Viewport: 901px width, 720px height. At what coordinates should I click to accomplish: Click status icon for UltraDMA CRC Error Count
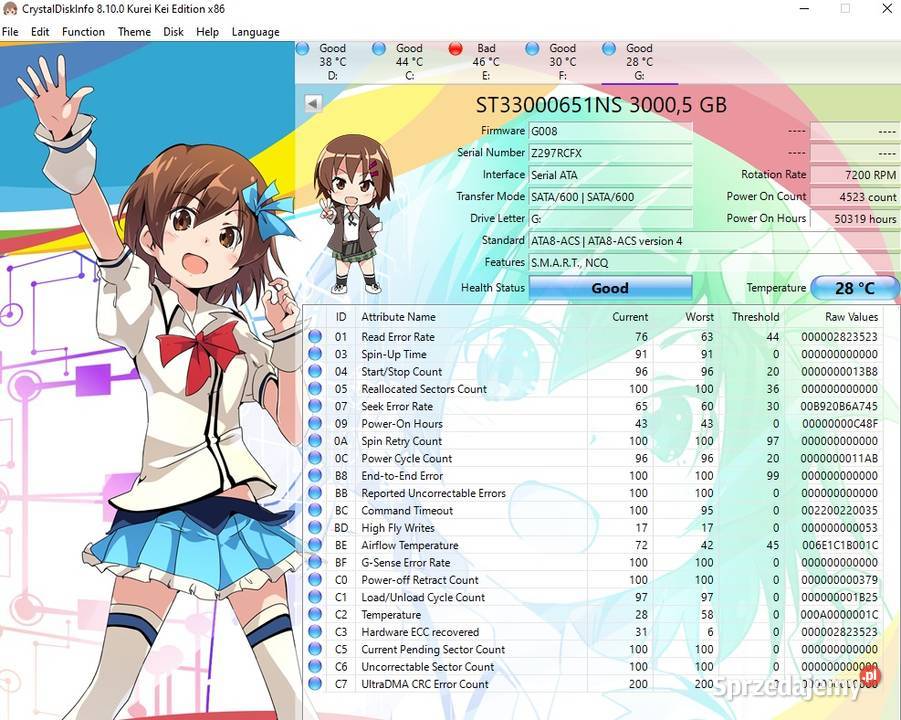315,684
